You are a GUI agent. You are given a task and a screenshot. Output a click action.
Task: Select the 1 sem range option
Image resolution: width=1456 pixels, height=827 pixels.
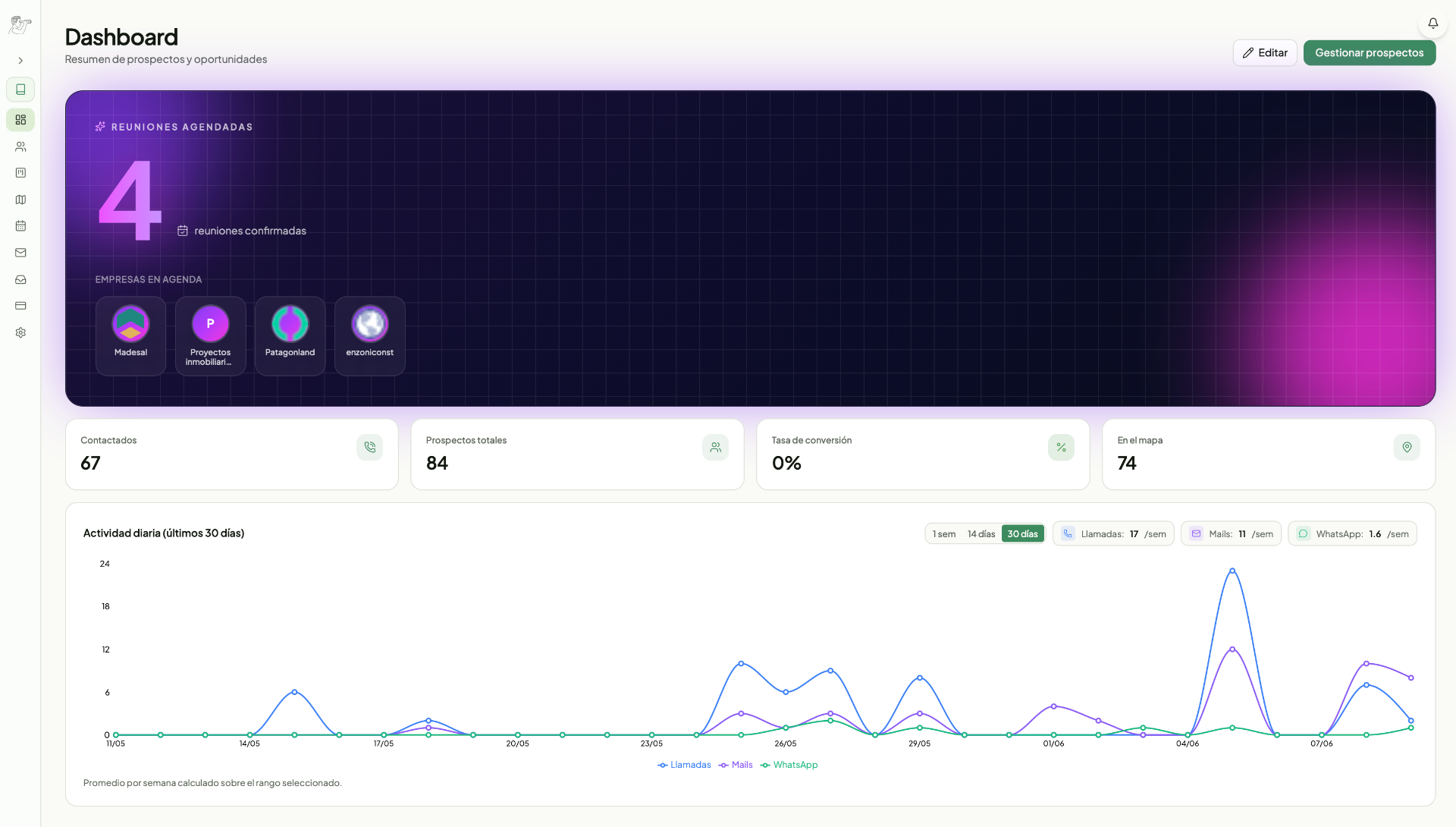944,534
